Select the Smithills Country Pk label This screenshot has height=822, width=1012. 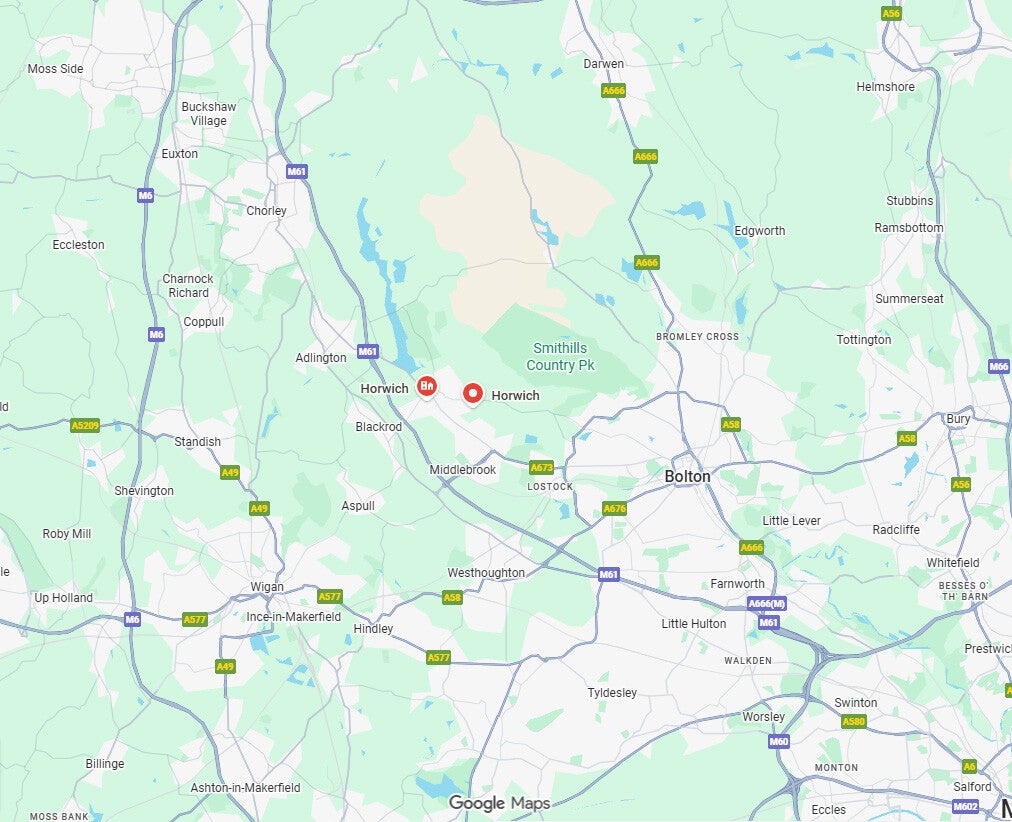[x=560, y=357]
